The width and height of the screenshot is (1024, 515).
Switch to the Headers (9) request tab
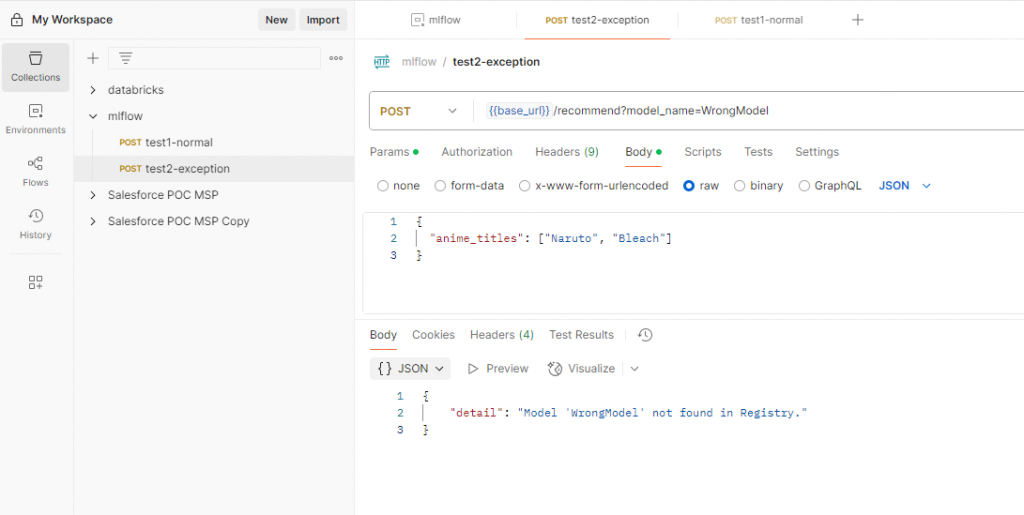click(566, 152)
